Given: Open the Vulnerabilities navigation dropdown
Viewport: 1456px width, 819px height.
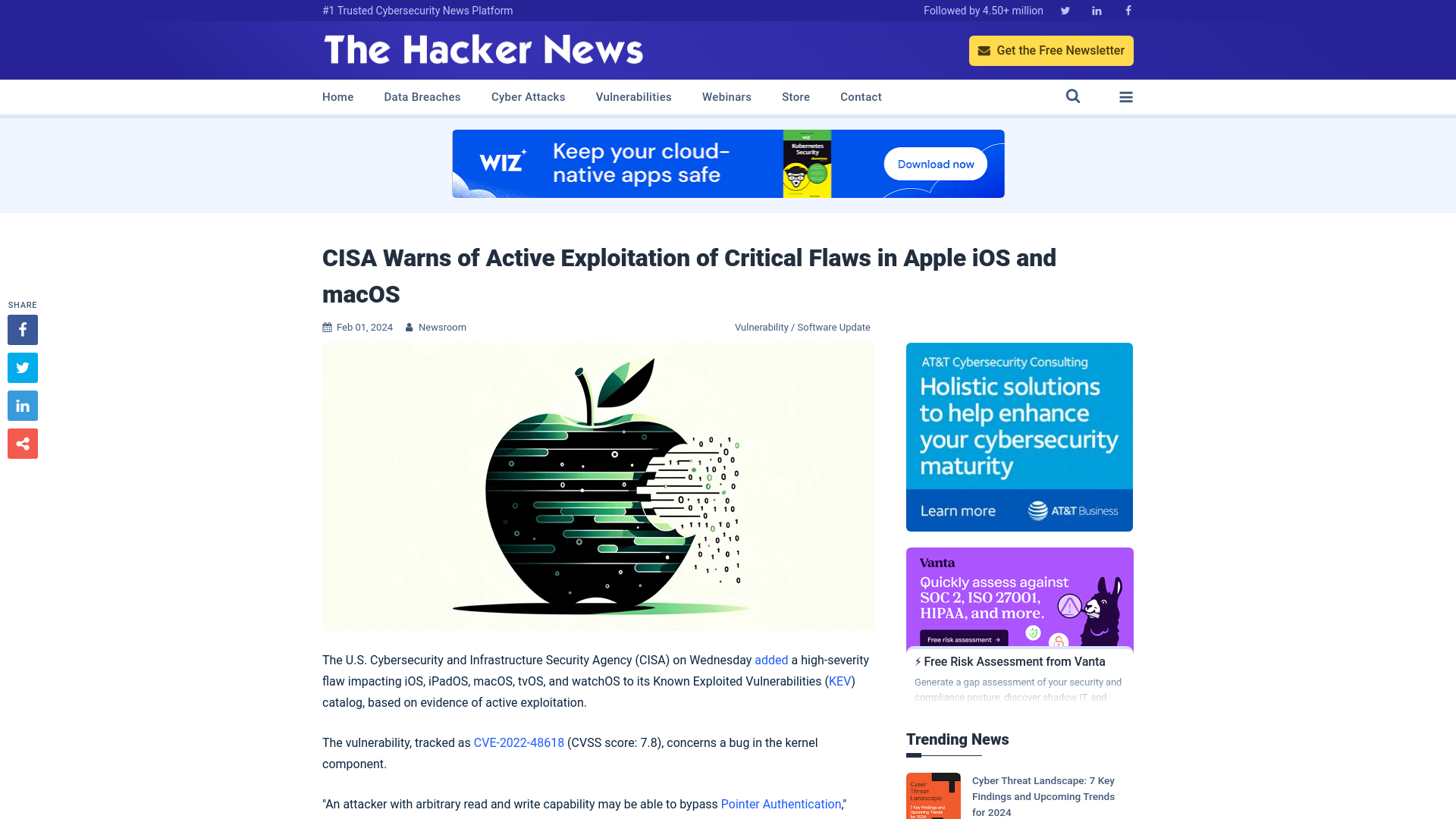Looking at the screenshot, I should click(634, 96).
